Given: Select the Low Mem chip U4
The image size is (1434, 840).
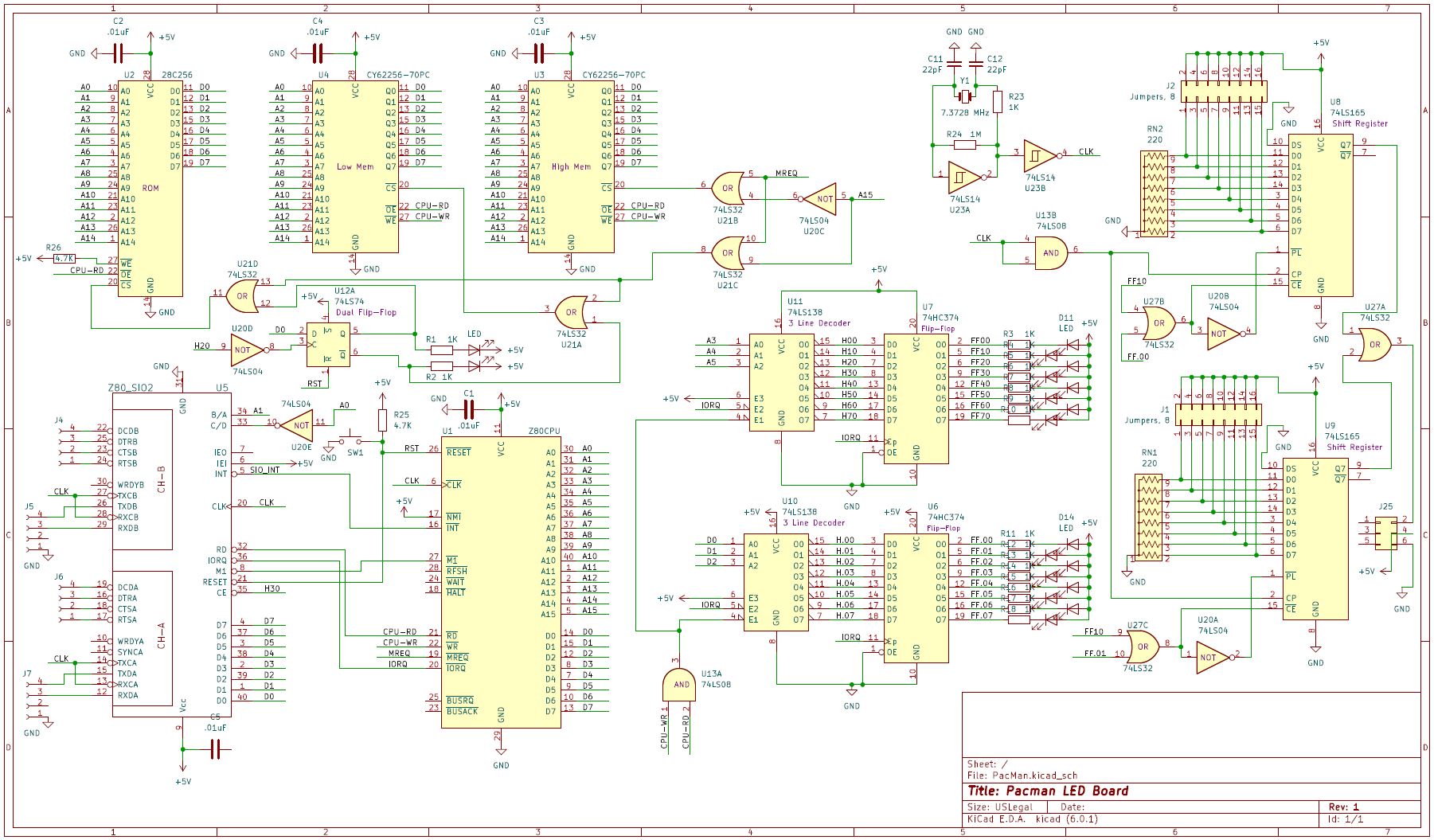Looking at the screenshot, I should pos(355,166).
